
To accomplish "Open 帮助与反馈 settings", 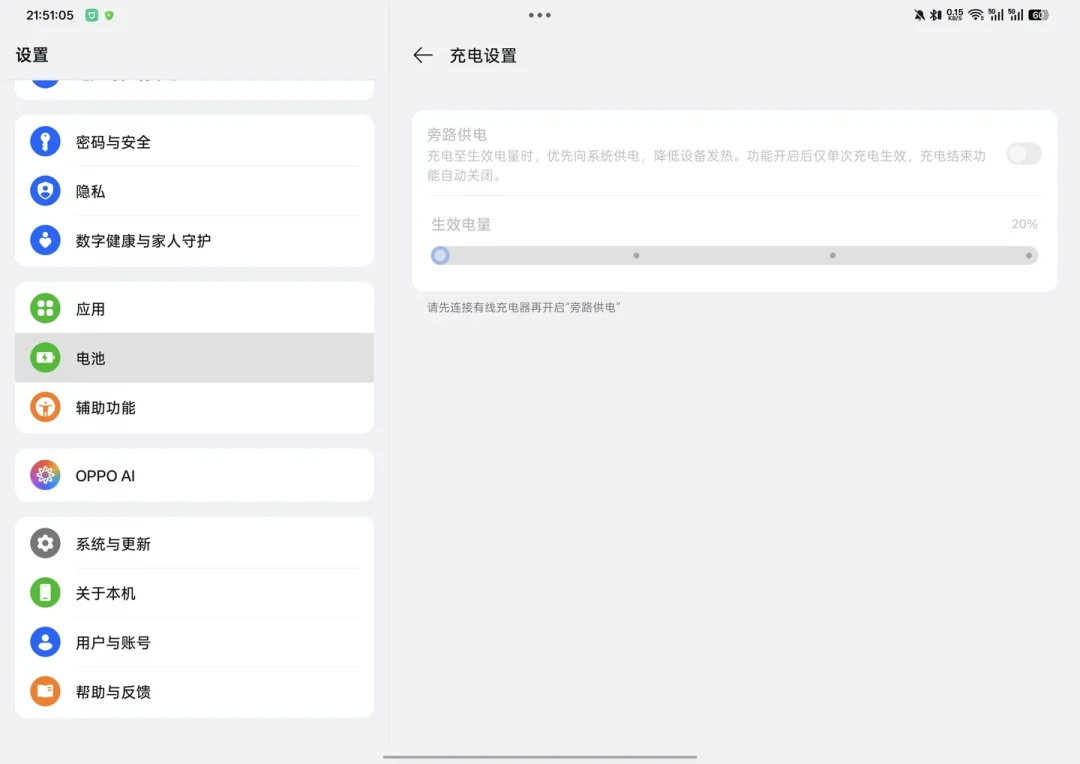I will [x=194, y=691].
